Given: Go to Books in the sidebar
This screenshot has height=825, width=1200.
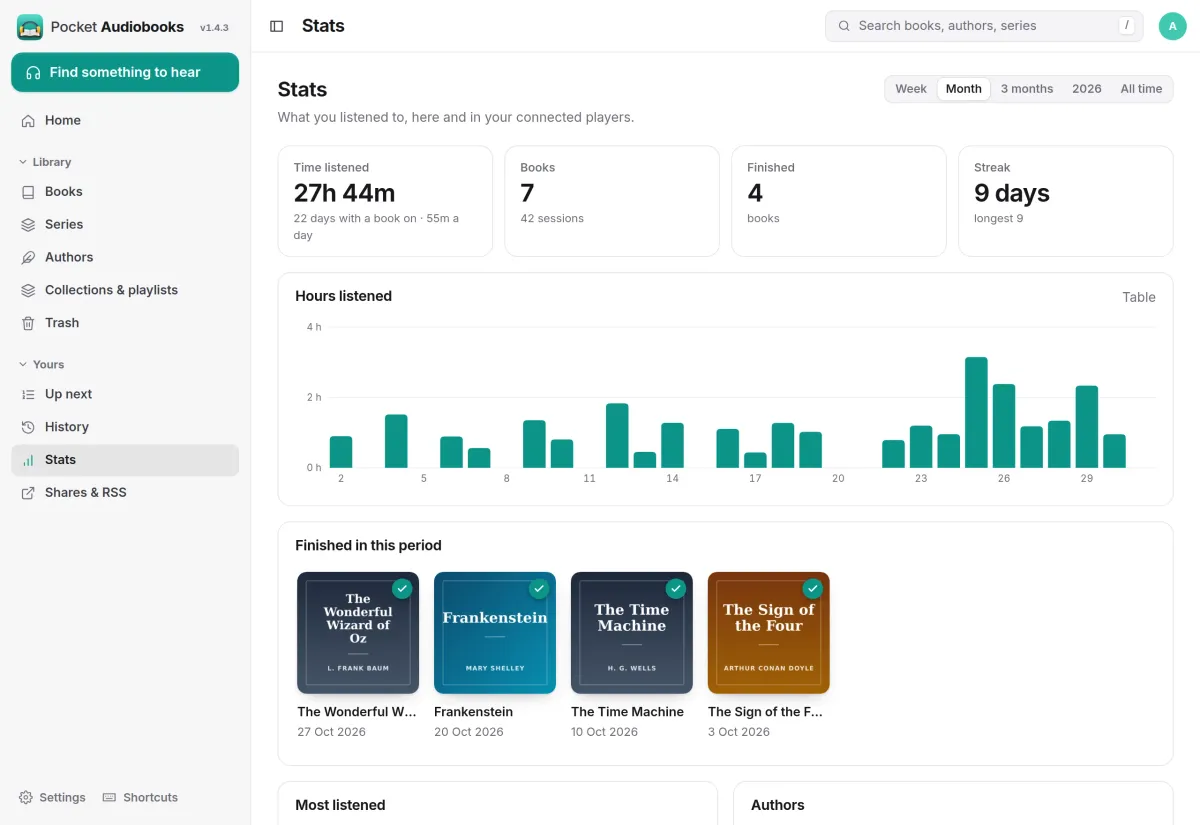Looking at the screenshot, I should [x=125, y=191].
